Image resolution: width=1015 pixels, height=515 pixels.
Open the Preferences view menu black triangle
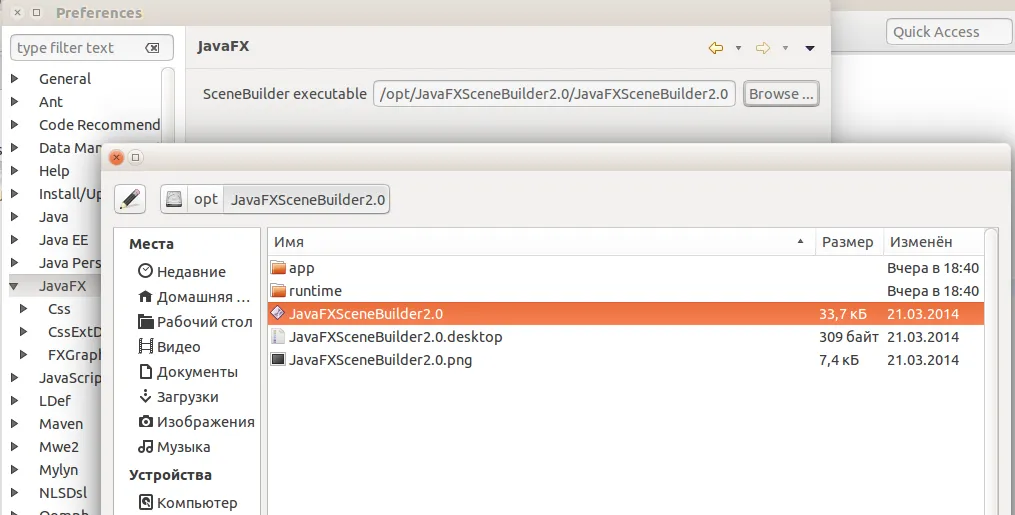coord(810,48)
